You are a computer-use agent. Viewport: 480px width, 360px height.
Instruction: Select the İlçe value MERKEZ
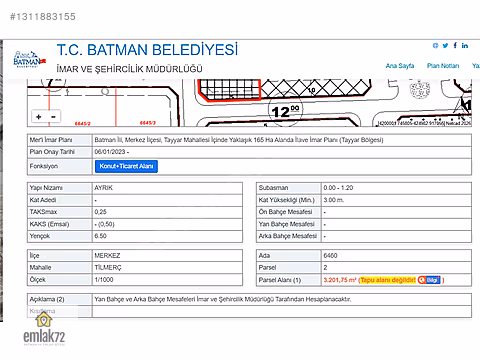click(107, 256)
